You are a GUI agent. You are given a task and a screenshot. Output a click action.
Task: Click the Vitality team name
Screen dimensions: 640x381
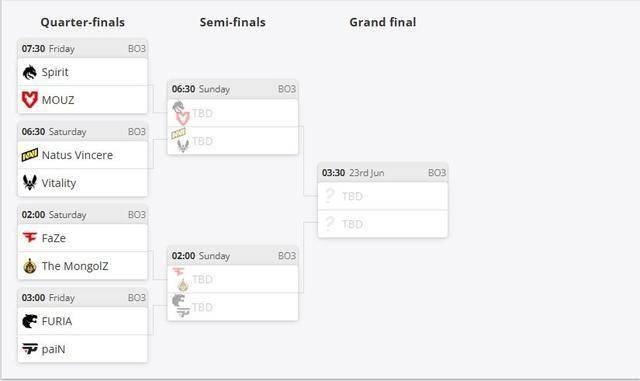click(x=59, y=183)
